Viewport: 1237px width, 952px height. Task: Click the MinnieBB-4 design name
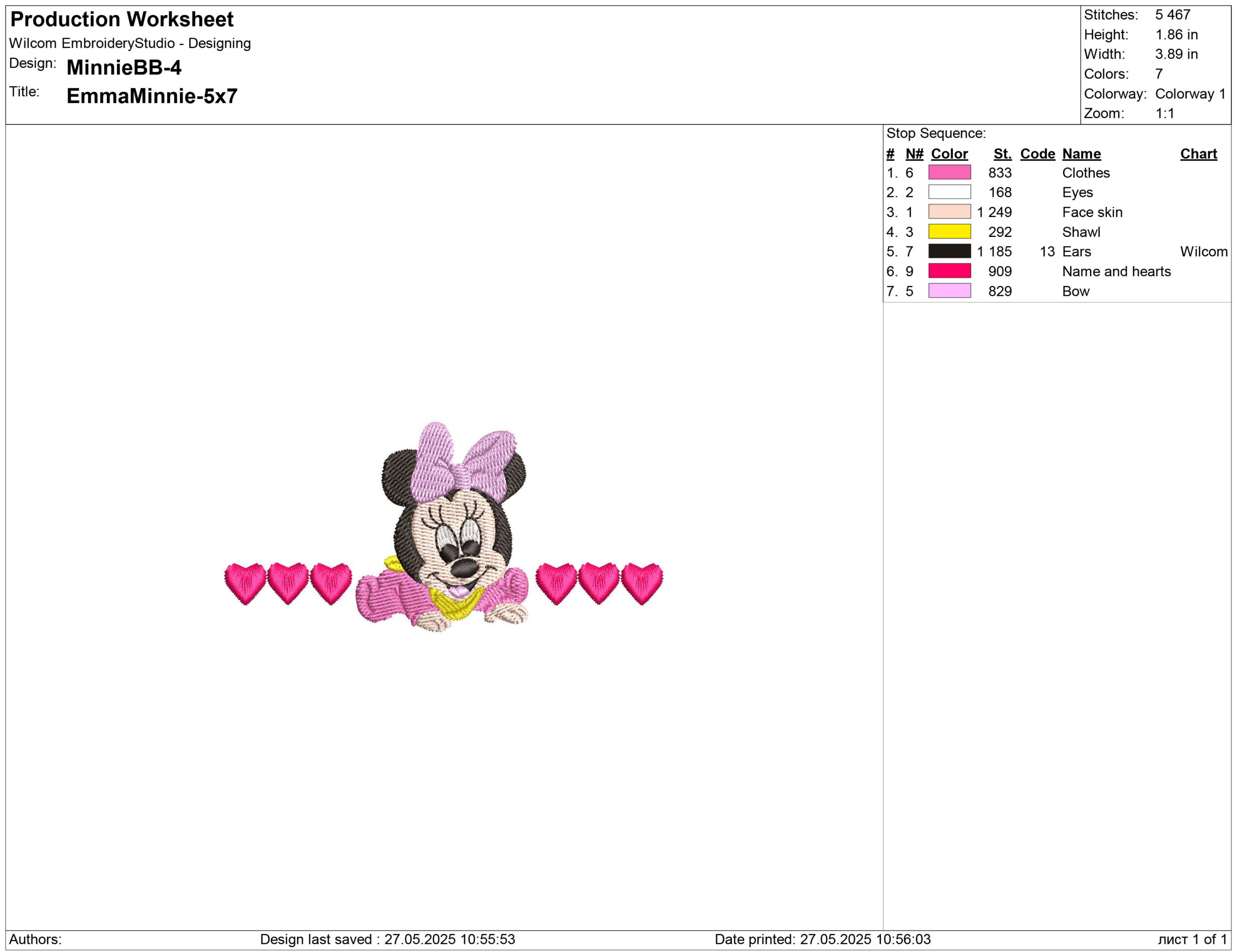(124, 67)
